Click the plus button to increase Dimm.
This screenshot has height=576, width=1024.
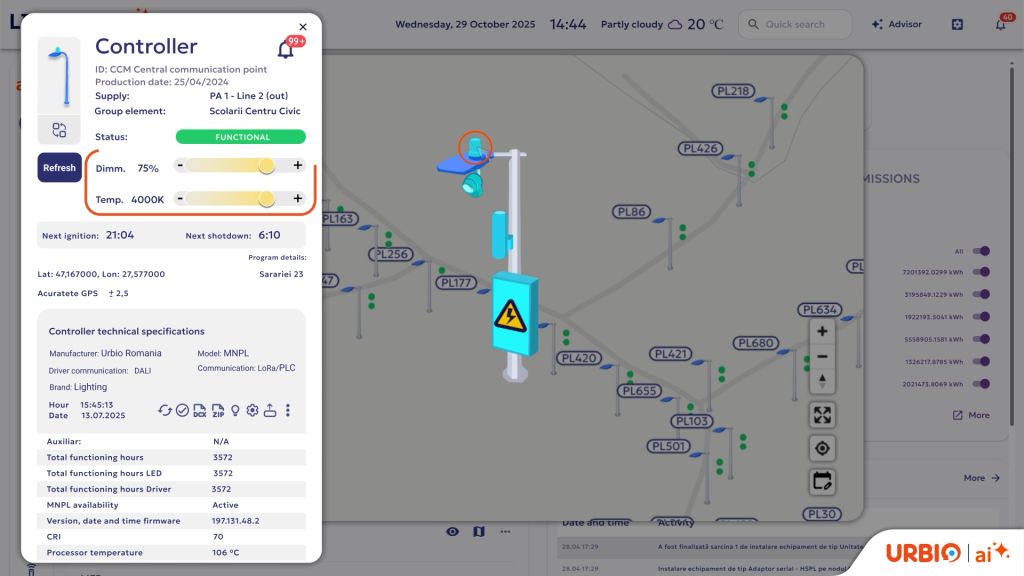coord(298,165)
